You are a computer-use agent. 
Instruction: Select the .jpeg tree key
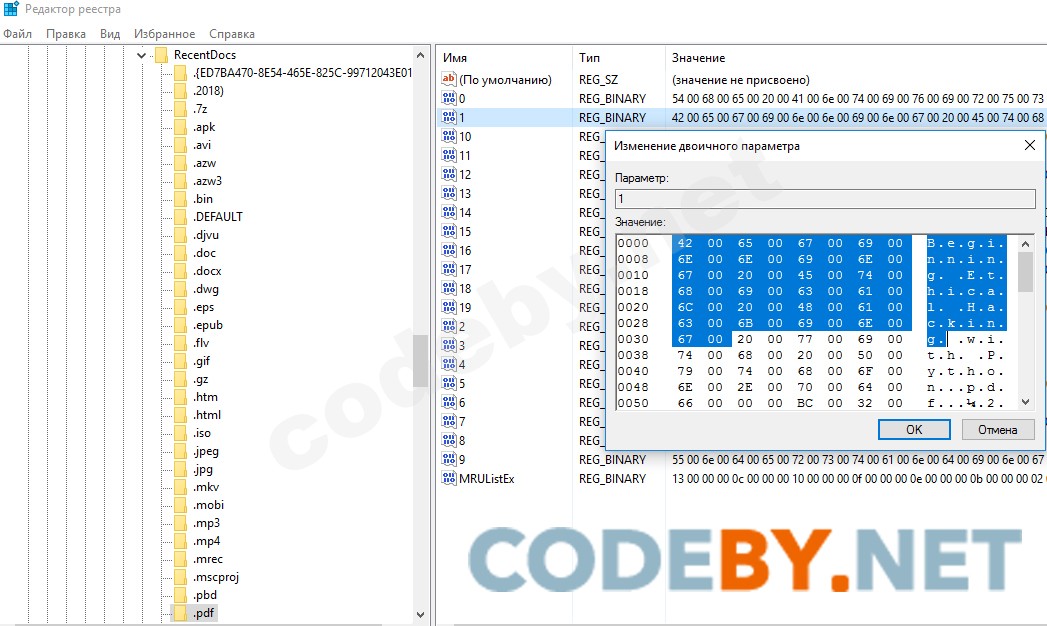click(x=206, y=451)
